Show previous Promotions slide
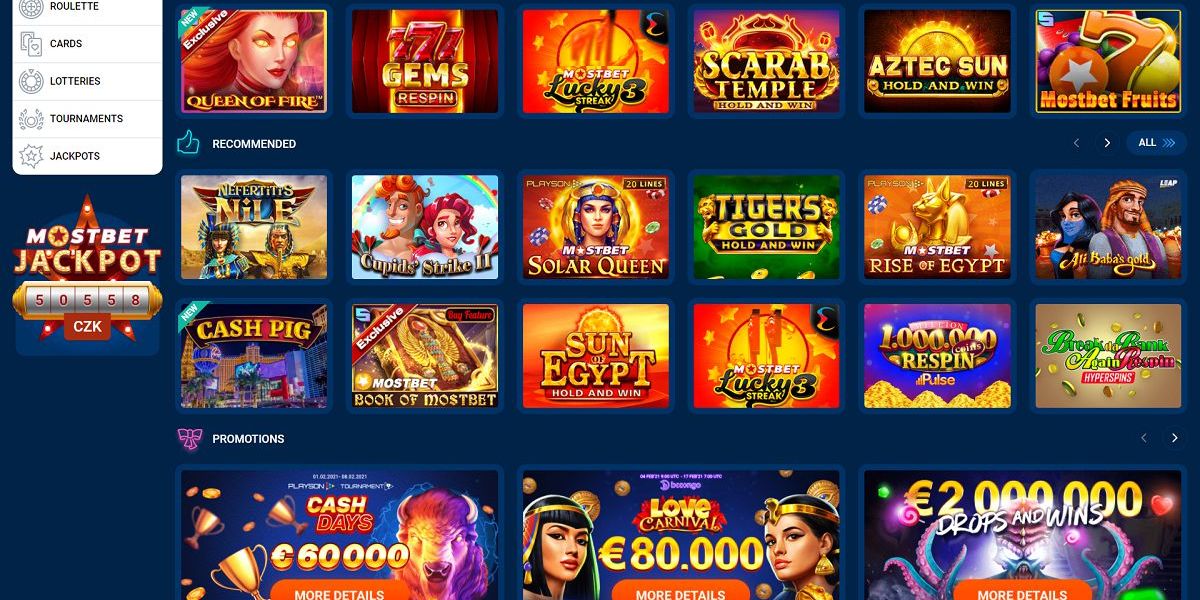Image resolution: width=1200 pixels, height=600 pixels. pos(1145,438)
